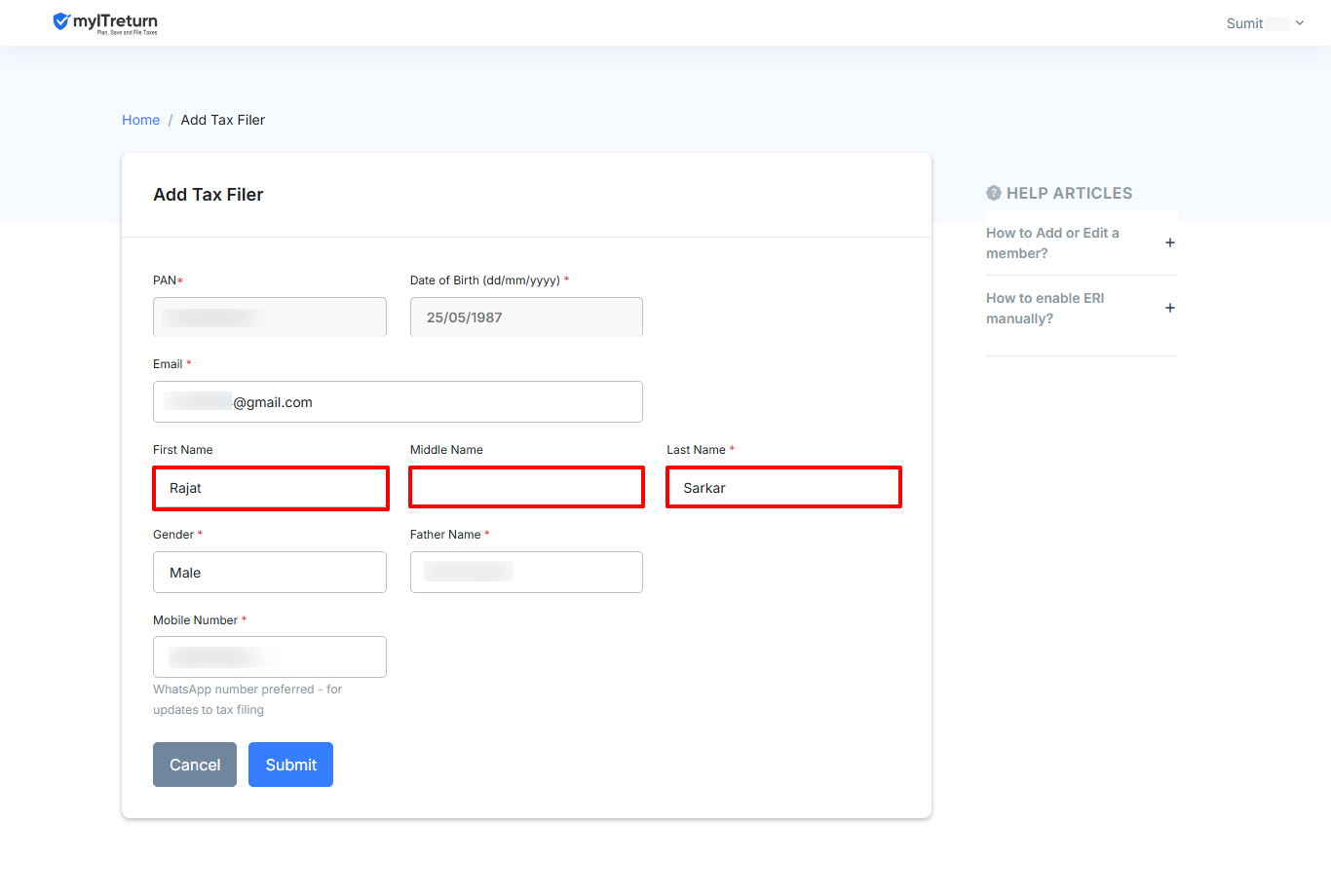Select the 'Add Tax Filer' form heading
The image size is (1331, 896).
point(209,195)
